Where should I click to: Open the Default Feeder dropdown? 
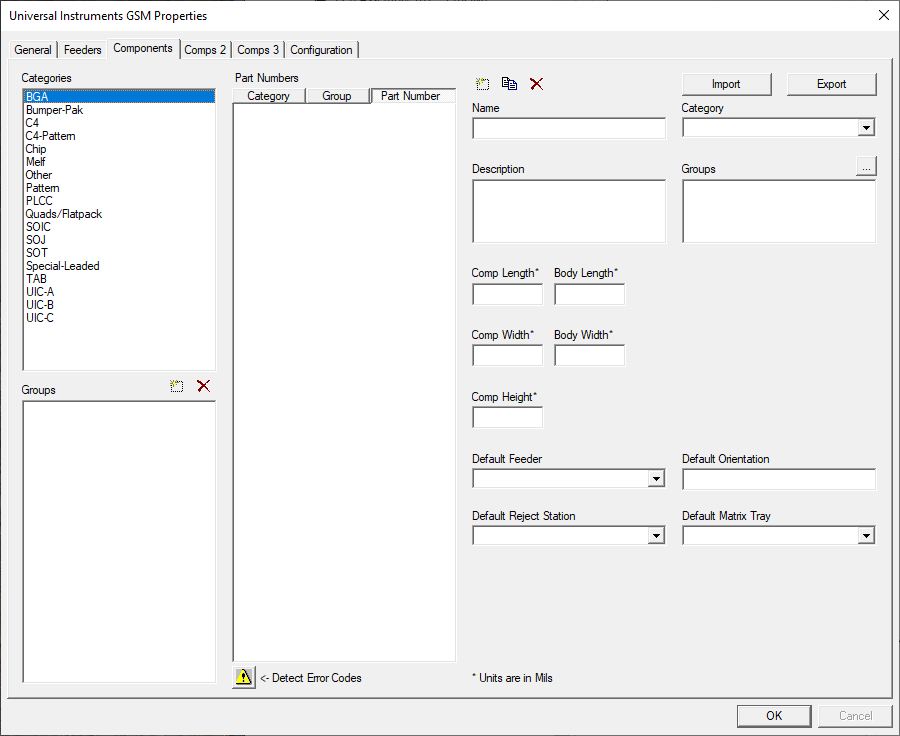(657, 478)
